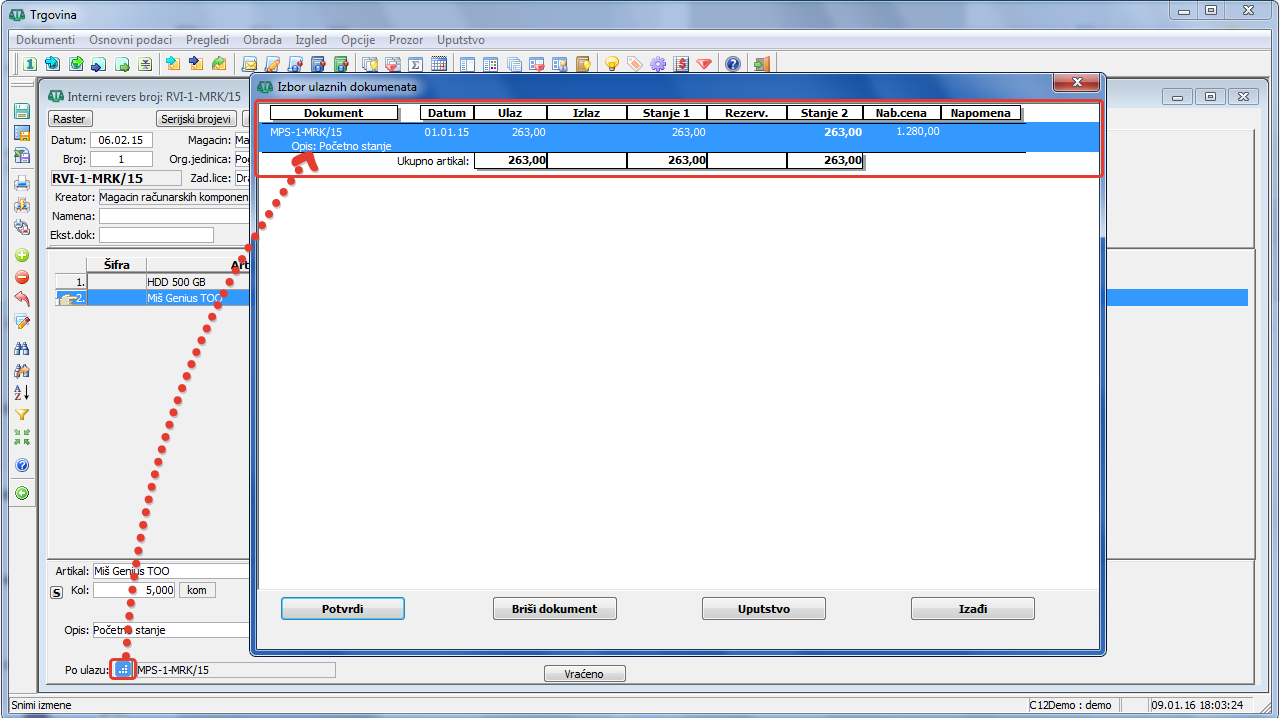Click the Briši dokument button
Screen dimensions: 1280x718
pos(555,609)
